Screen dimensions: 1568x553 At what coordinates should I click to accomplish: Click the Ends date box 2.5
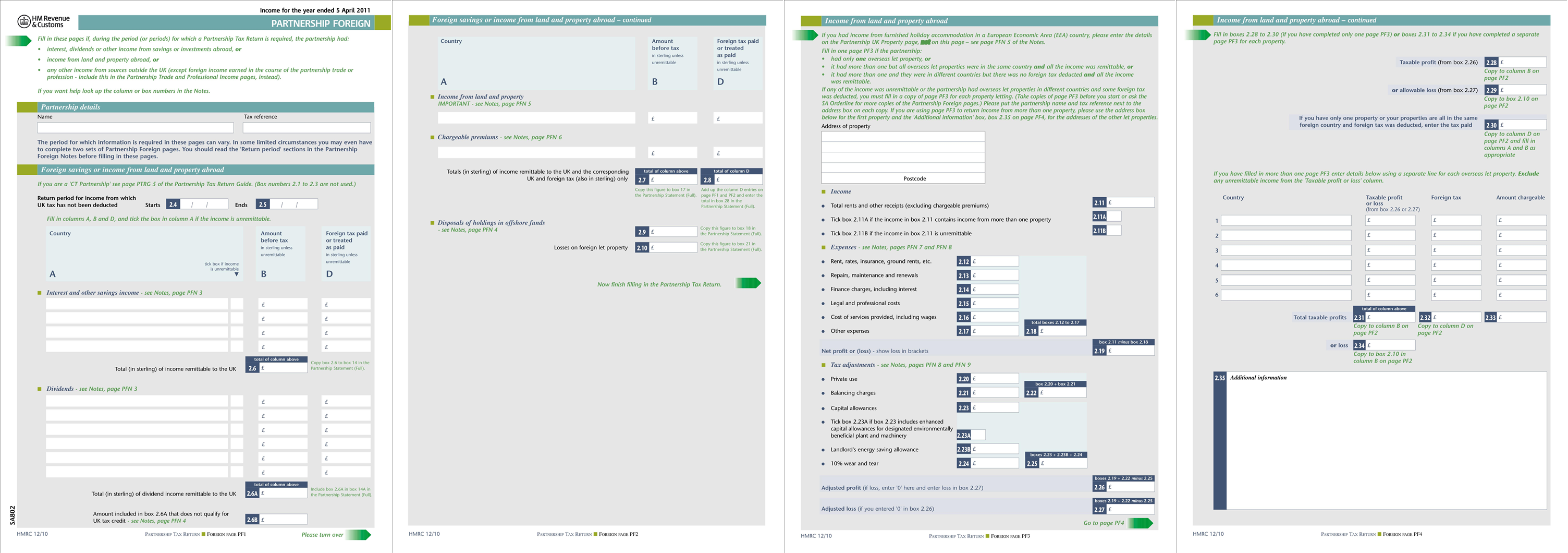pos(293,204)
